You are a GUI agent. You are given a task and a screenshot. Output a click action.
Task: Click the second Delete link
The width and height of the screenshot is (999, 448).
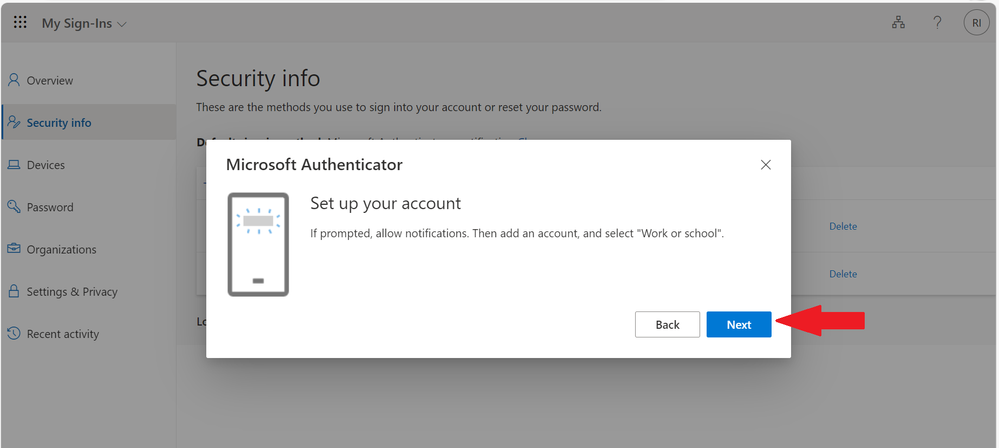point(843,274)
